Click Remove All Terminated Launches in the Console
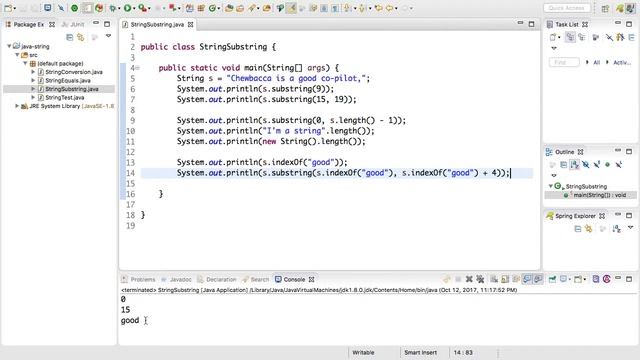This screenshot has height=360, width=640. click(480, 279)
